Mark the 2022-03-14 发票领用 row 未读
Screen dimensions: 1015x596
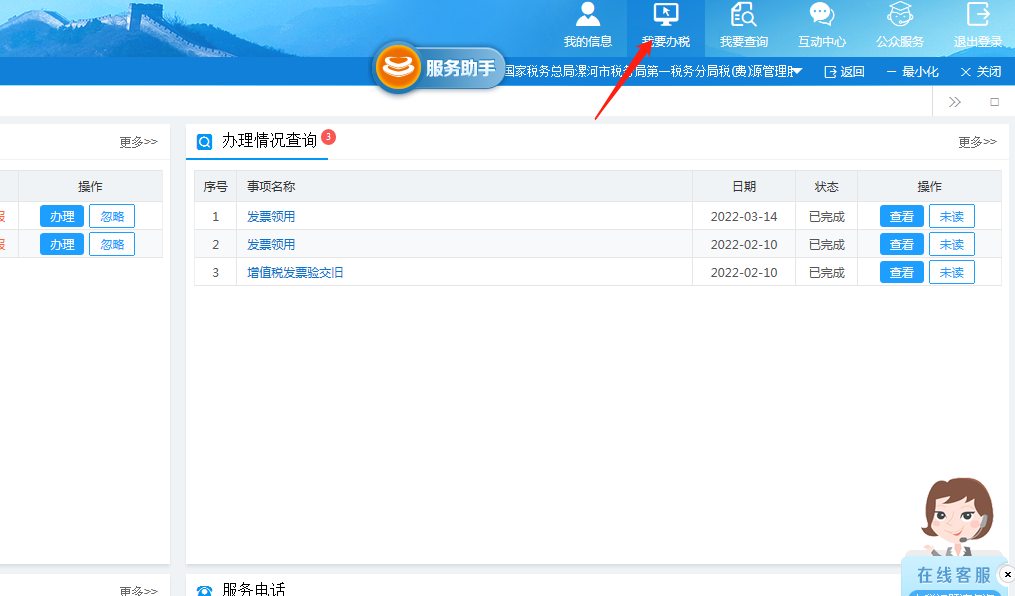(x=951, y=216)
